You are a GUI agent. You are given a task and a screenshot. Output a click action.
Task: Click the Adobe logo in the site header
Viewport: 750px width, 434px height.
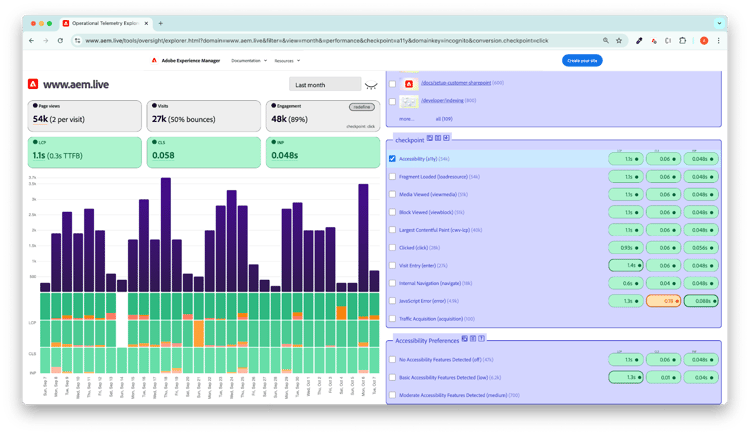pyautogui.click(x=154, y=61)
